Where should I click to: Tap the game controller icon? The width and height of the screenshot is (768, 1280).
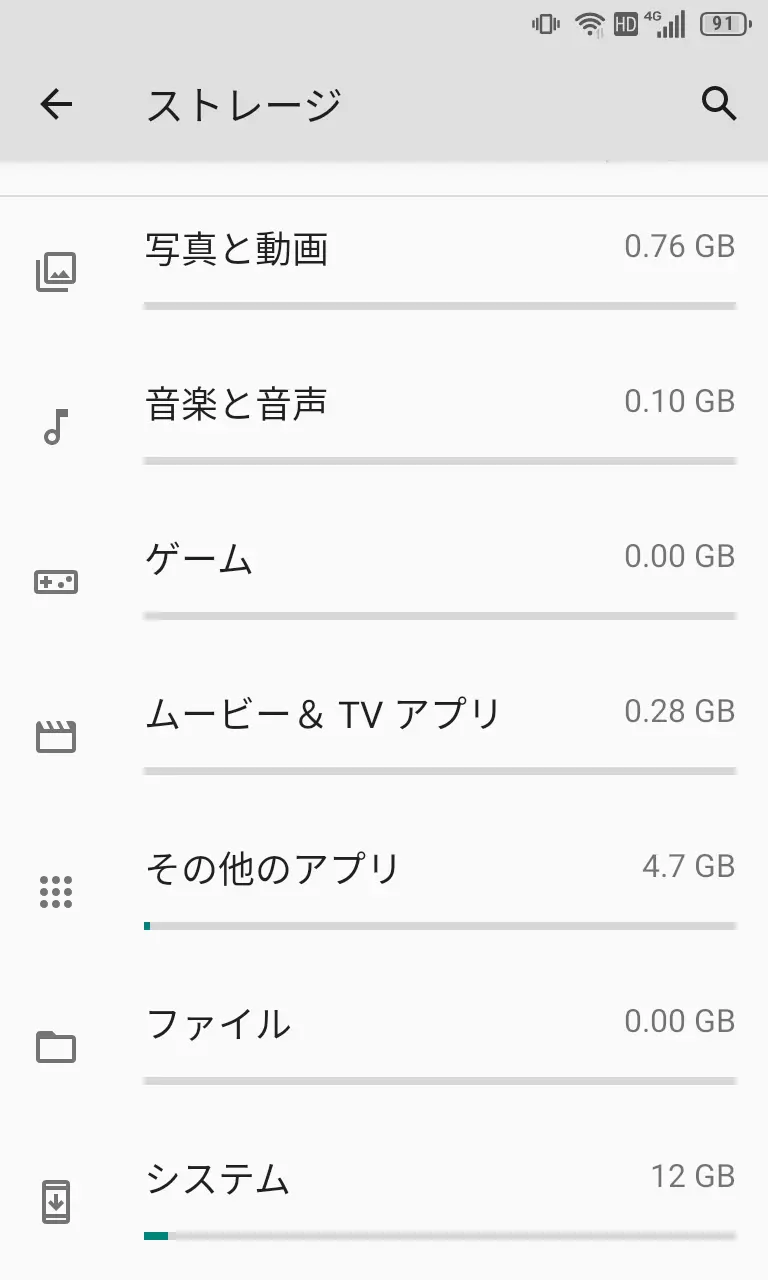click(56, 581)
